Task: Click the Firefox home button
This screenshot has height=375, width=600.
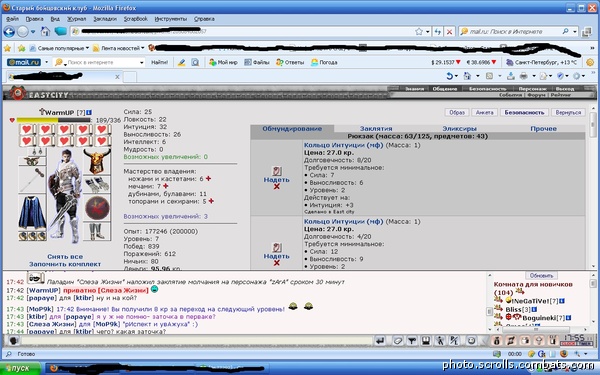Action: tap(46, 31)
